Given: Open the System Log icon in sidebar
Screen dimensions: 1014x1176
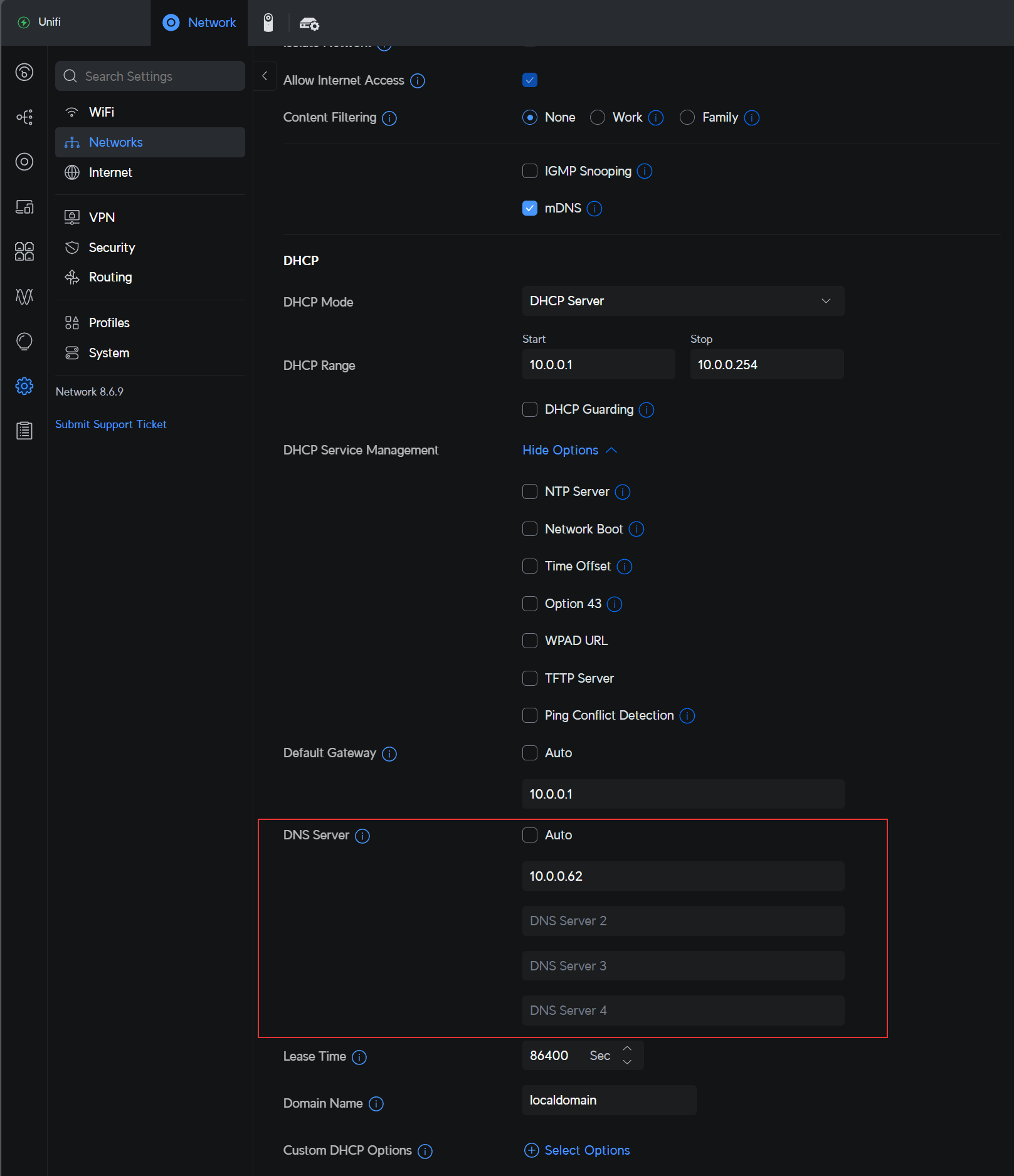Looking at the screenshot, I should pos(24,431).
